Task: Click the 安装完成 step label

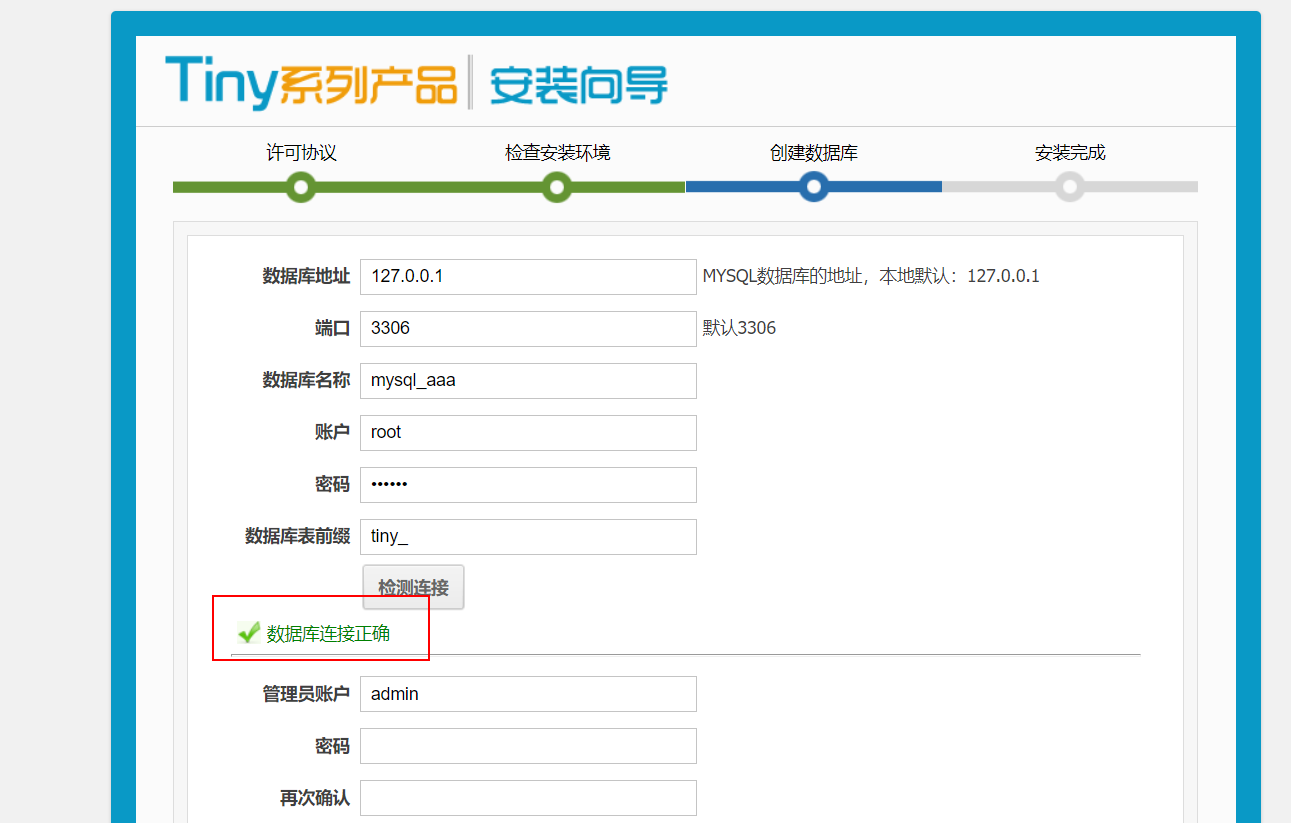Action: pyautogui.click(x=1070, y=153)
